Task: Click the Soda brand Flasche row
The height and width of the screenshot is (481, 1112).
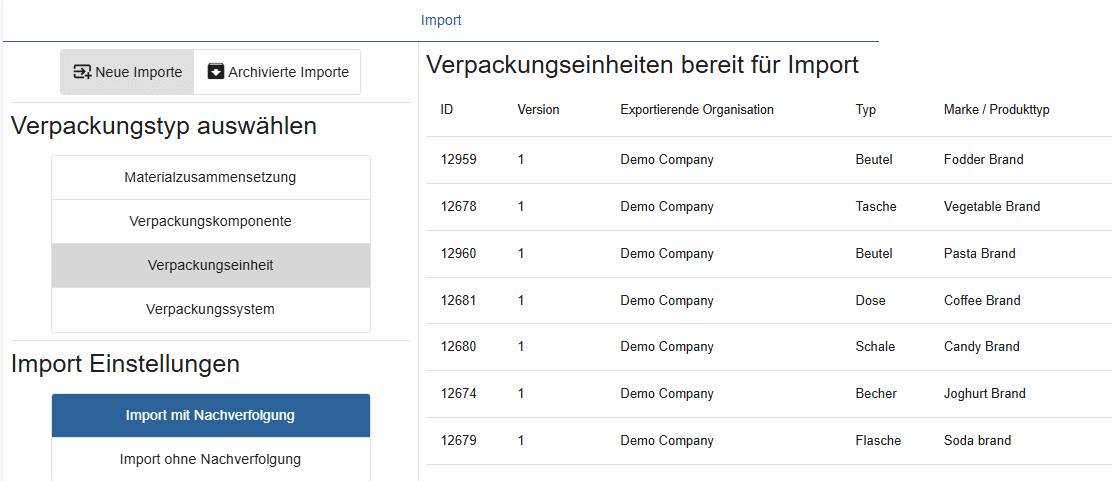Action: 767,441
